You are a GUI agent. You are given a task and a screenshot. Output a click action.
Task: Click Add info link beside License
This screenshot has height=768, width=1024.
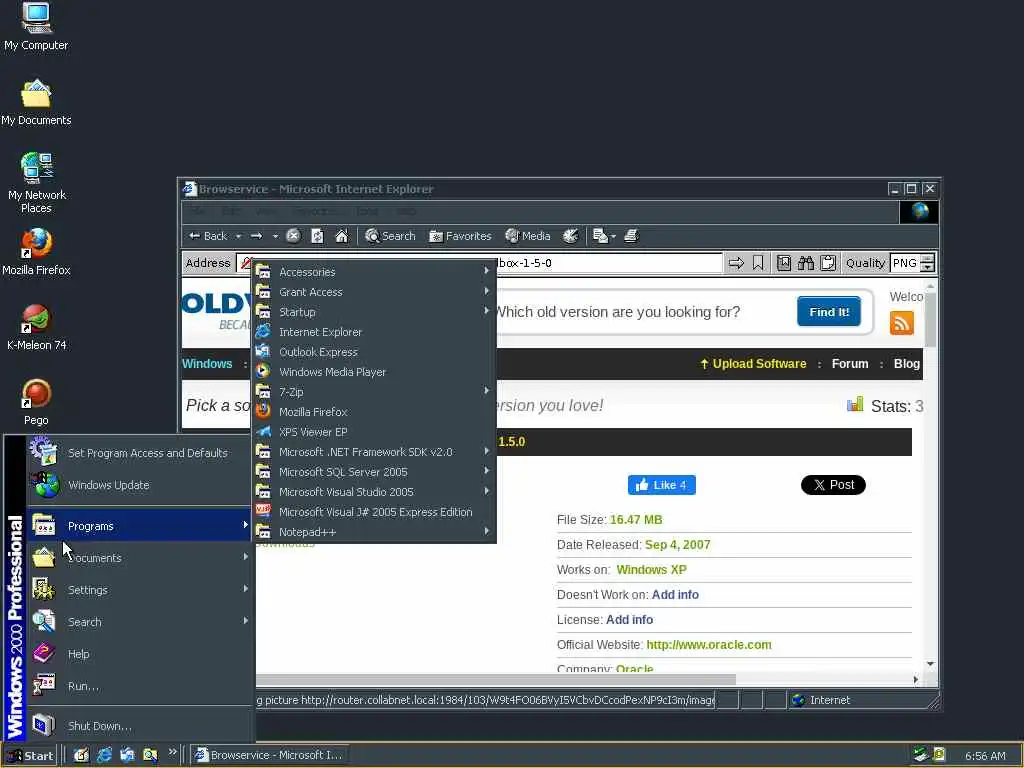pyautogui.click(x=629, y=620)
